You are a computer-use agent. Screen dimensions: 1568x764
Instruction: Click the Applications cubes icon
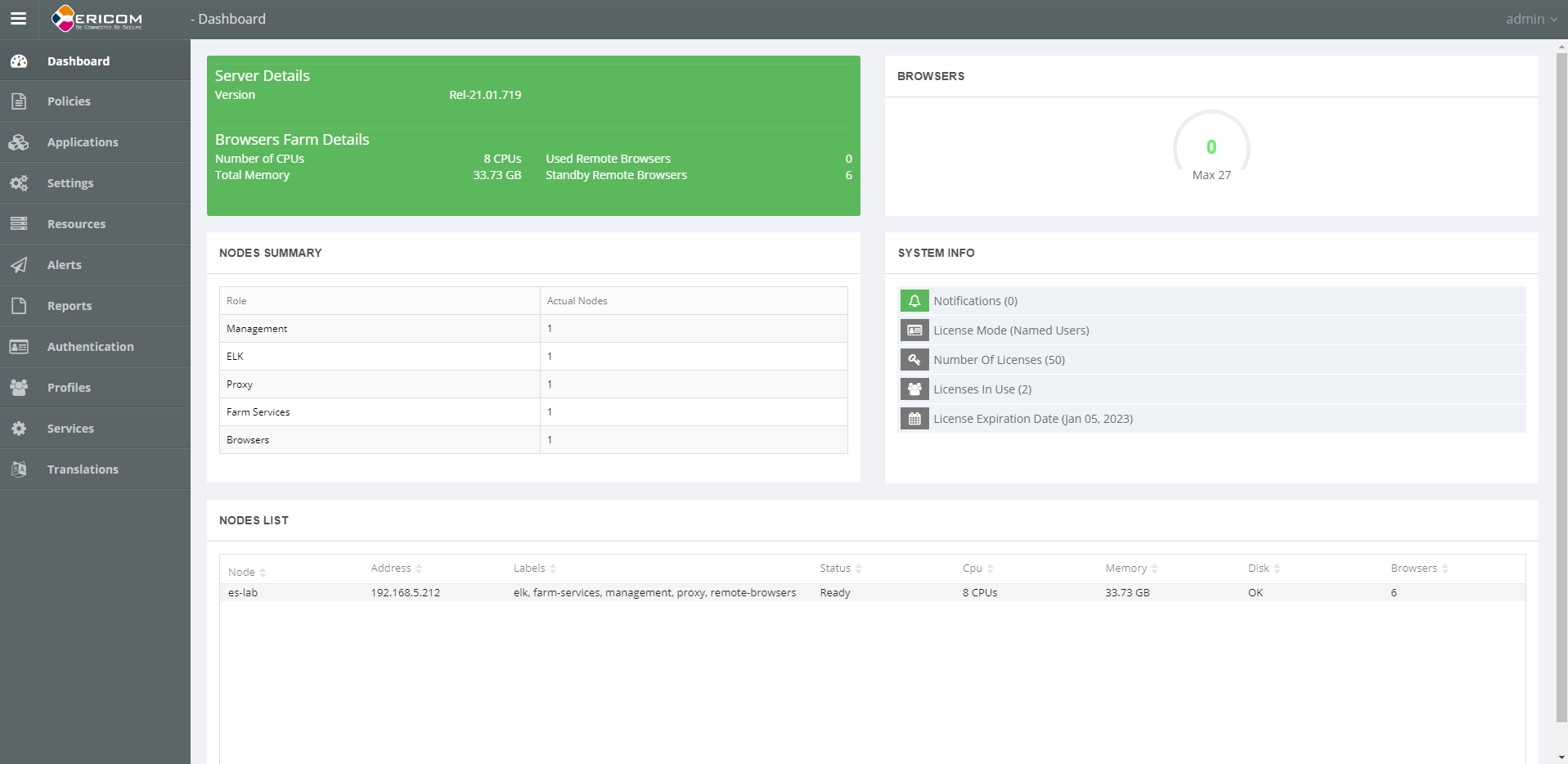coord(19,142)
